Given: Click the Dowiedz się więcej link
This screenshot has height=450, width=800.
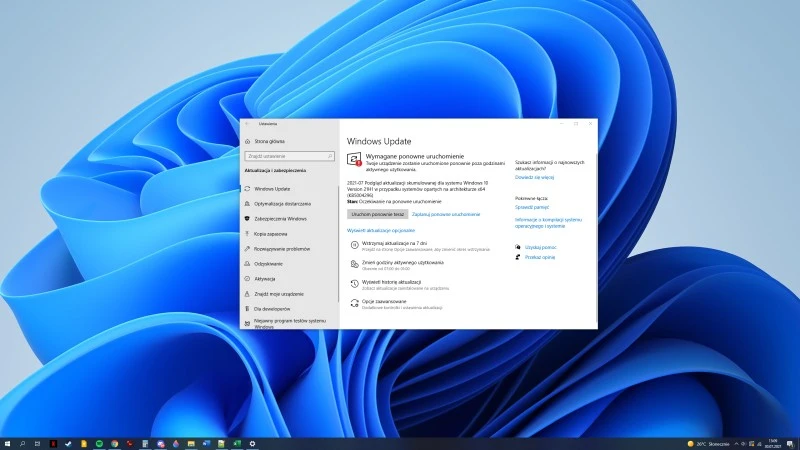Looking at the screenshot, I should tap(534, 178).
